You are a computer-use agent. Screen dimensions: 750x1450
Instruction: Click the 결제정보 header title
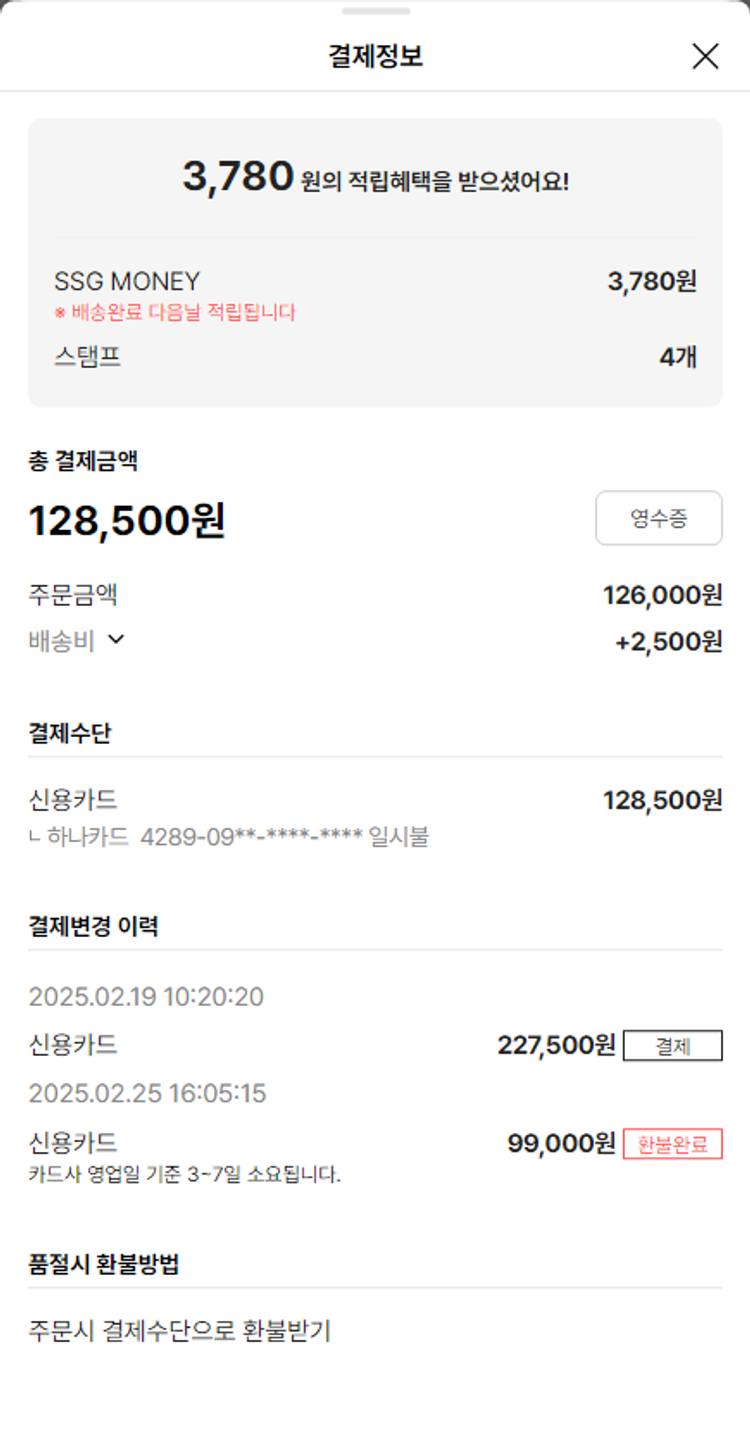pyautogui.click(x=375, y=56)
